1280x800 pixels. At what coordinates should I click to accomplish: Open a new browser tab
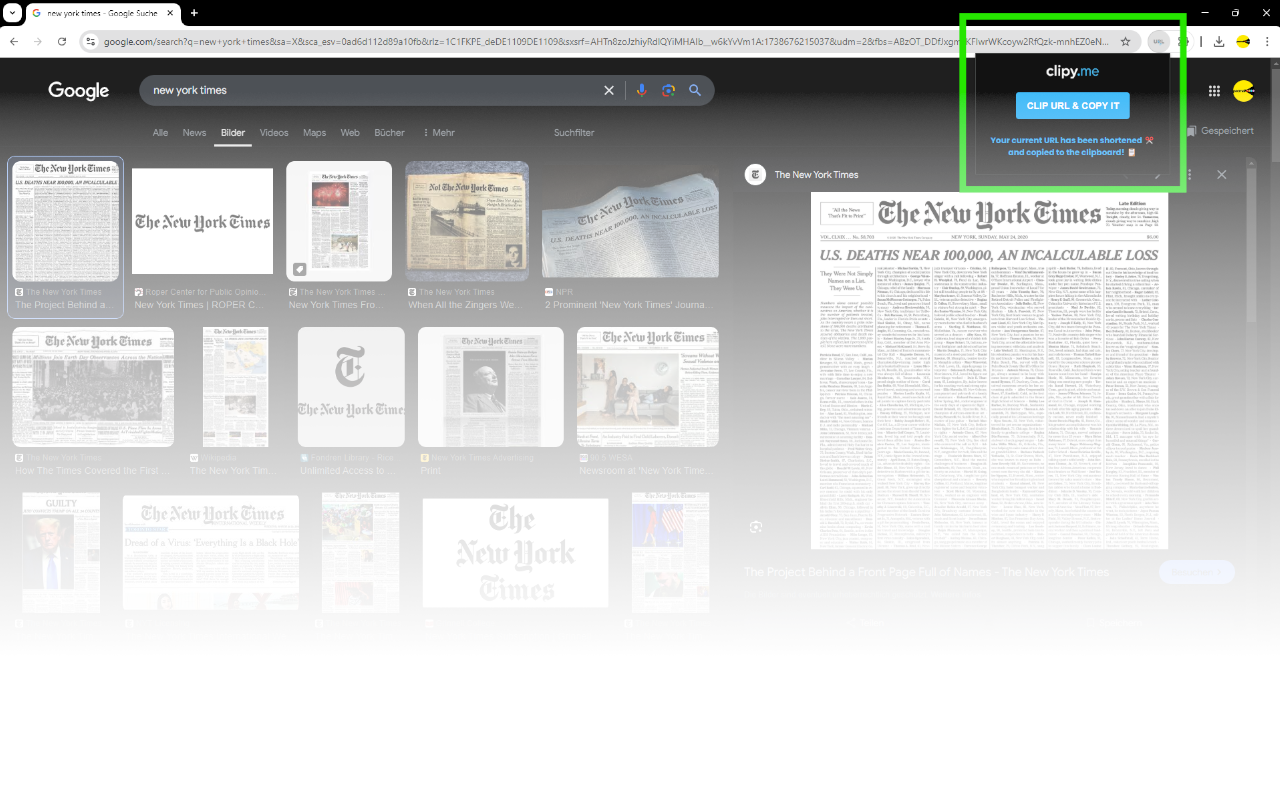194,13
